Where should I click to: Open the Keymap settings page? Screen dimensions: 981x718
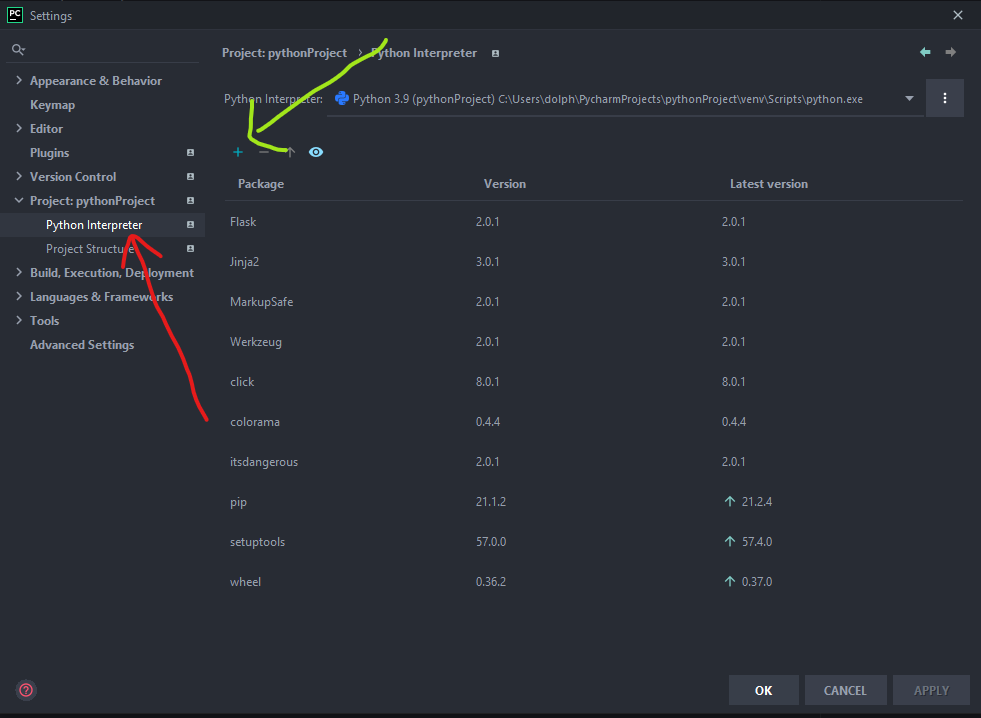point(53,104)
